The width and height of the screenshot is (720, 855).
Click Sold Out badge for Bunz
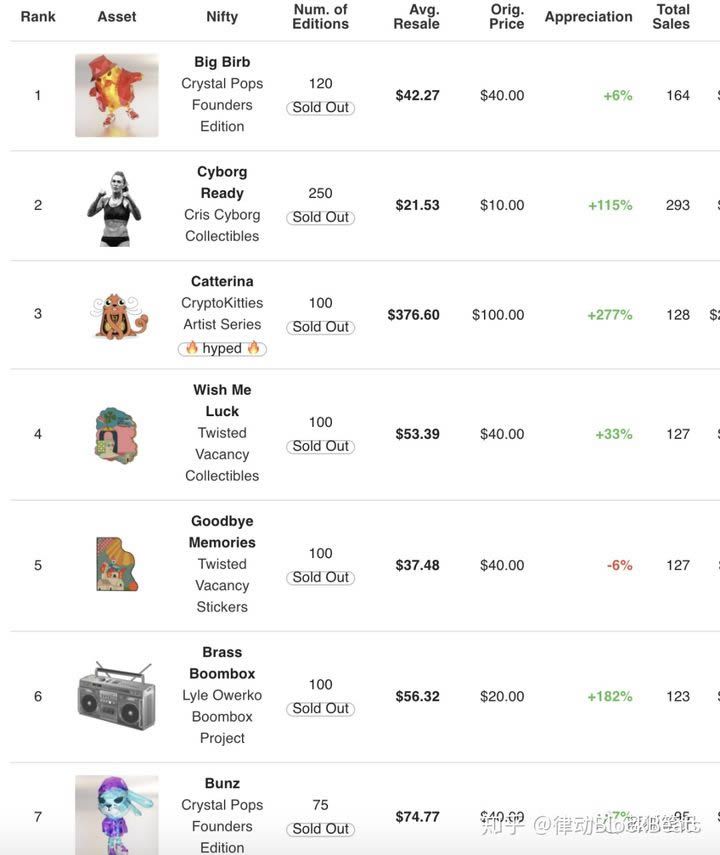[321, 829]
